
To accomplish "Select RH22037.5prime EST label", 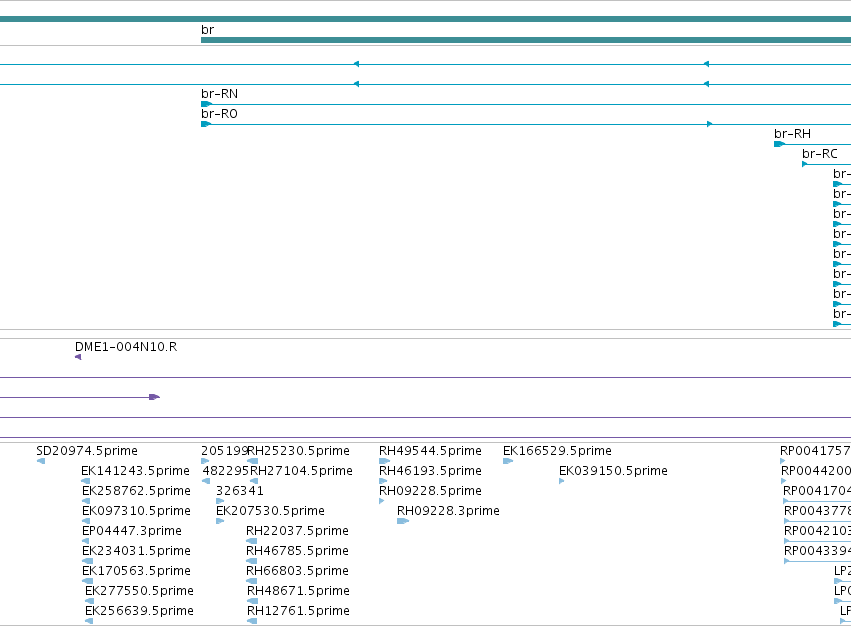I will tap(297, 531).
